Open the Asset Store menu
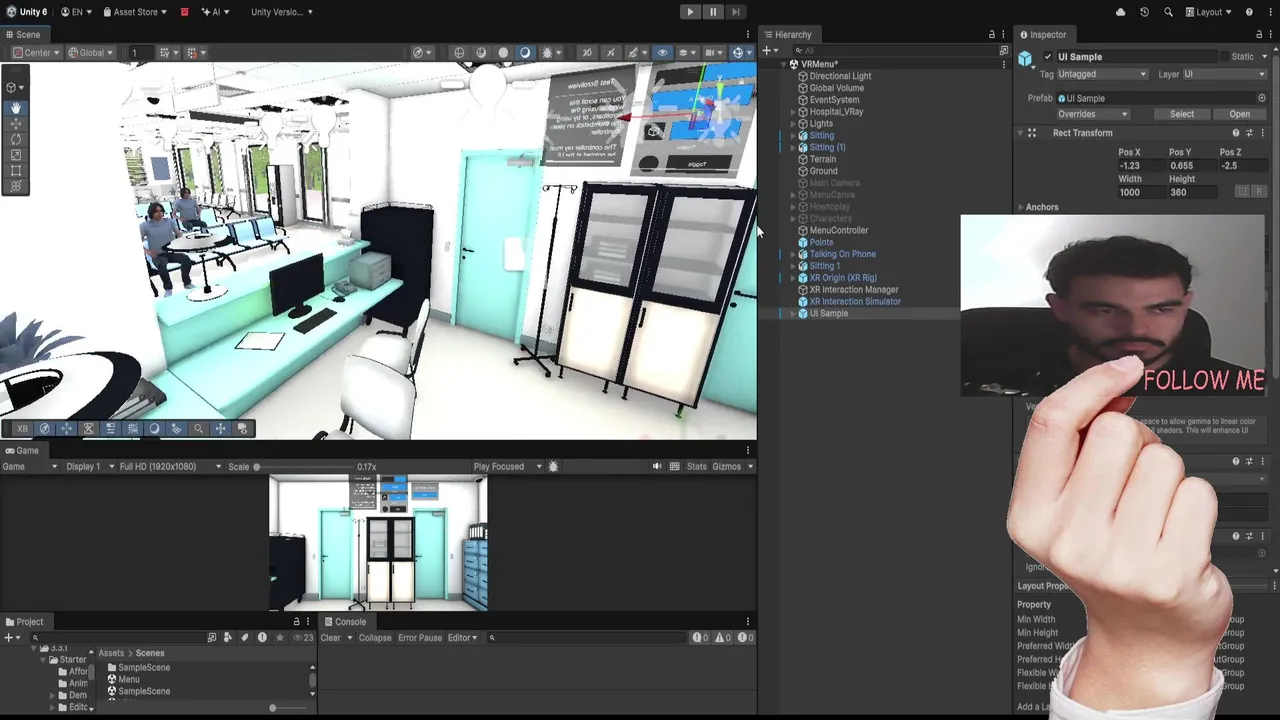This screenshot has height=720, width=1280. pos(135,12)
